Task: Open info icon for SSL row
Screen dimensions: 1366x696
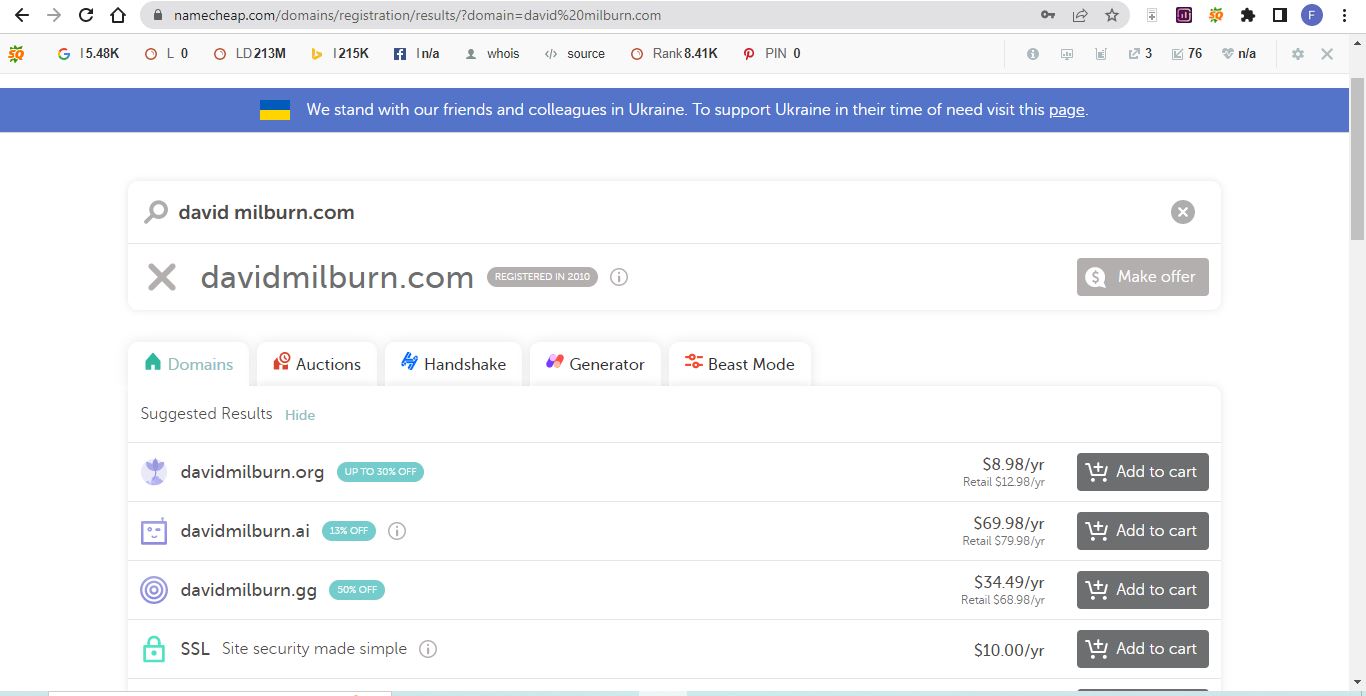Action: click(x=428, y=649)
